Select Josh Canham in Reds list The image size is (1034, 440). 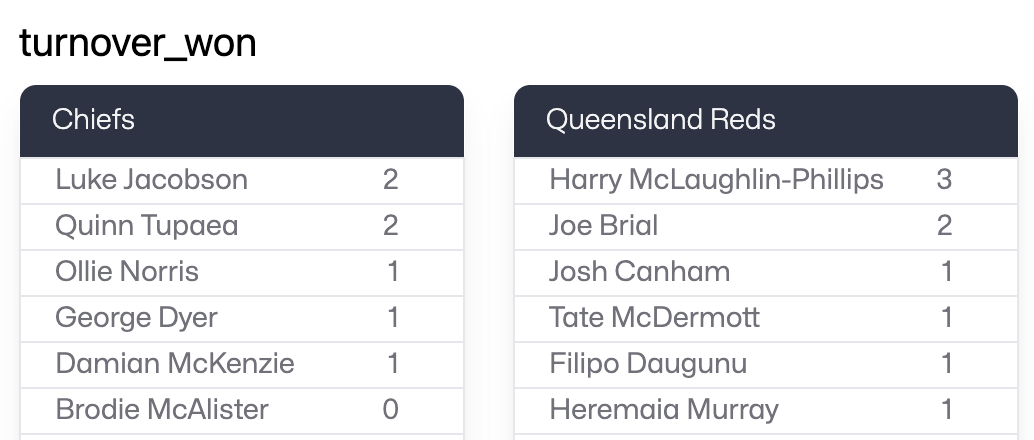pyautogui.click(x=639, y=272)
